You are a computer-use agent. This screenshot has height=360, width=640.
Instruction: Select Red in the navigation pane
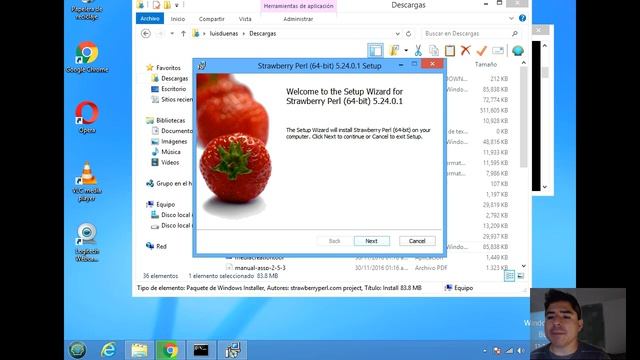coord(161,247)
